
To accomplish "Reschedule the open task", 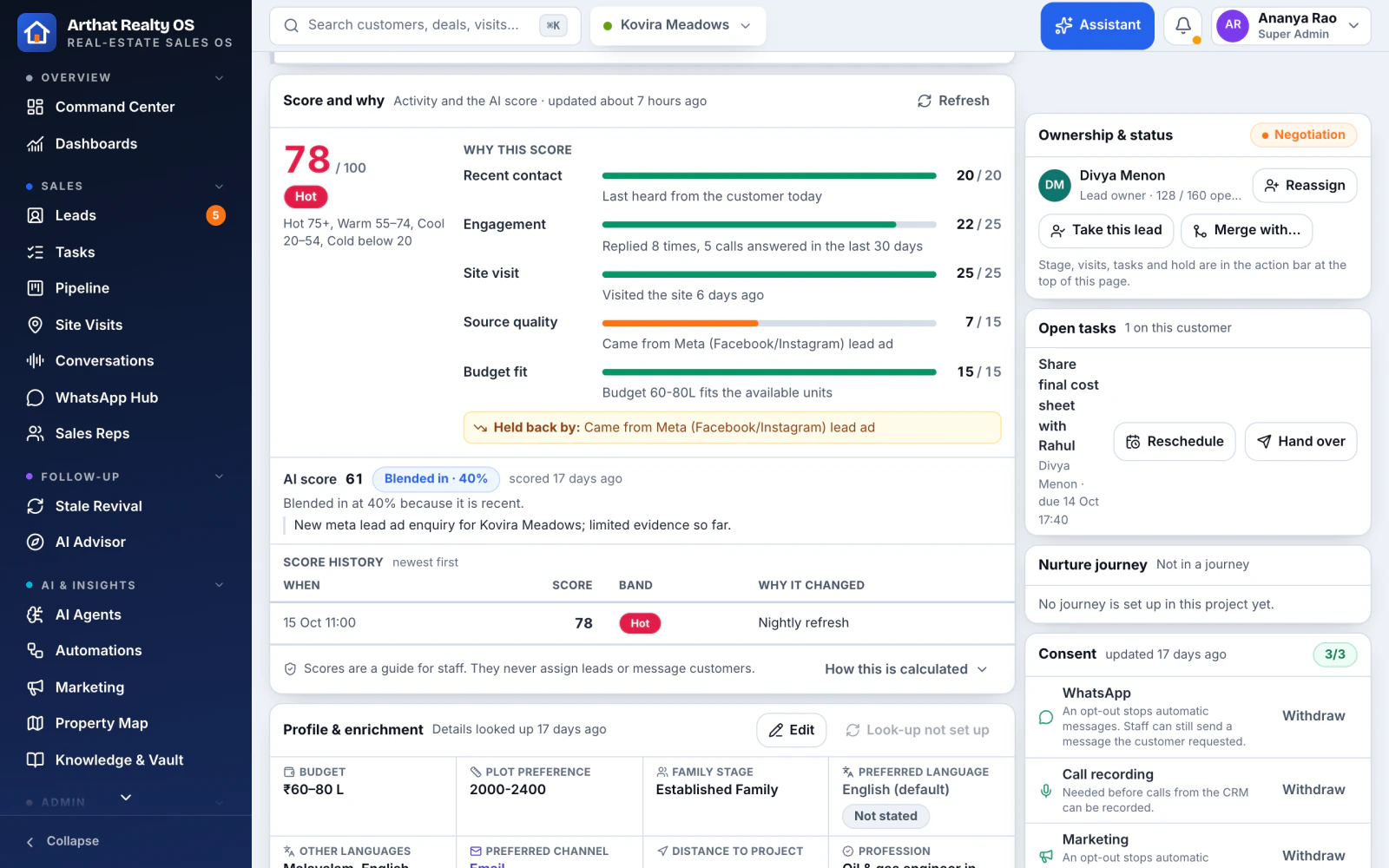I will 1174,442.
